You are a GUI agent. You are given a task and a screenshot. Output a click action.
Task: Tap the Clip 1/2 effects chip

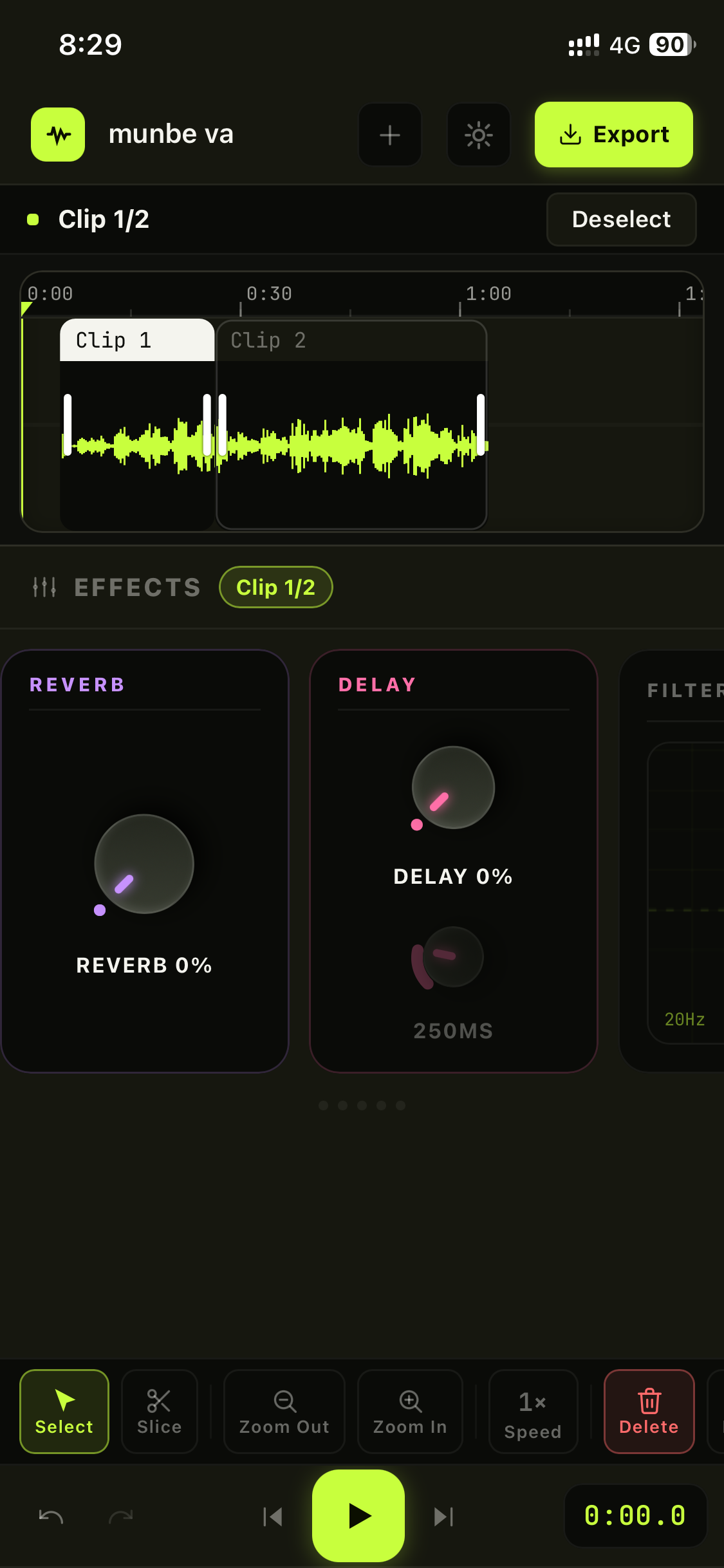click(x=276, y=587)
